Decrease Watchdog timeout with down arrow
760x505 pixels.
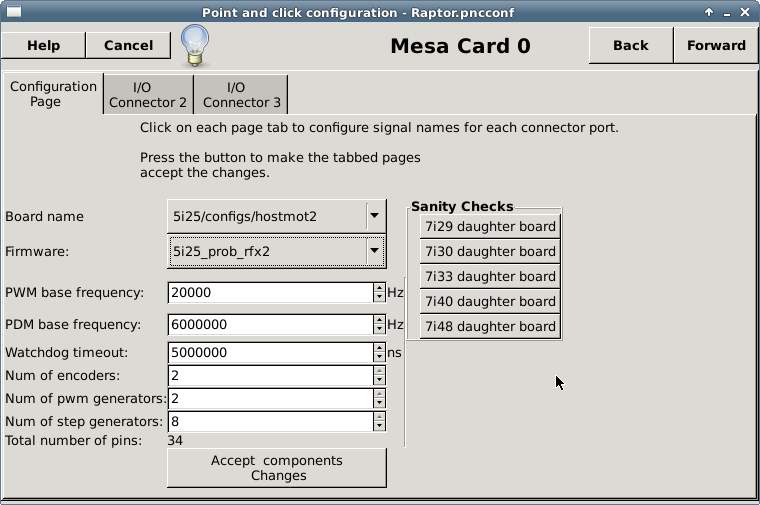pyautogui.click(x=380, y=358)
